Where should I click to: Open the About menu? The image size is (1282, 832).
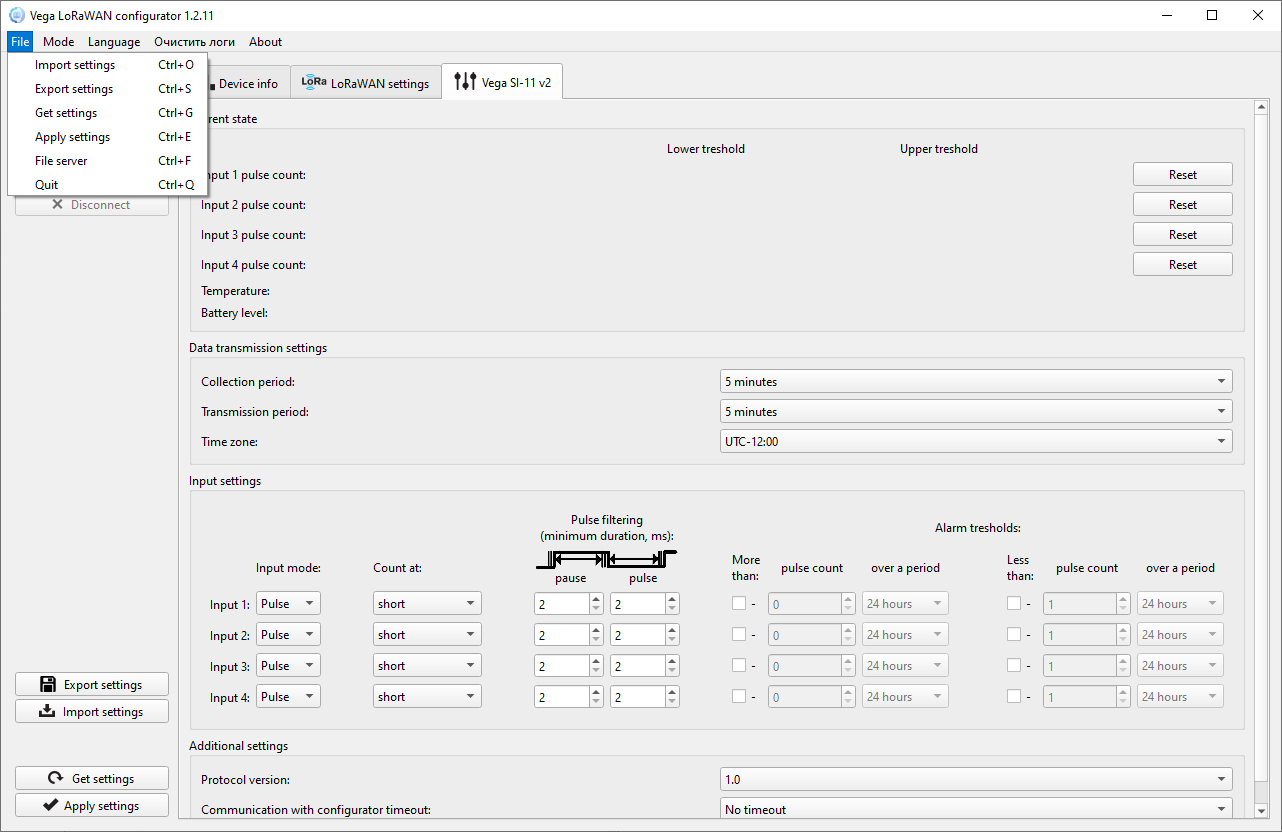266,42
